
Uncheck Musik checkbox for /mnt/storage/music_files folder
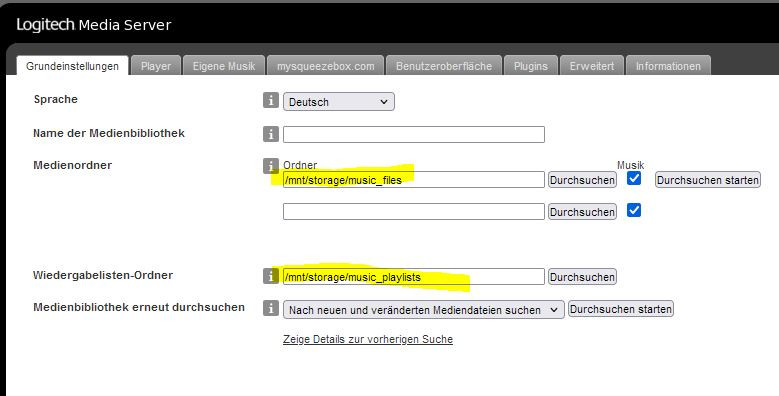[x=633, y=178]
